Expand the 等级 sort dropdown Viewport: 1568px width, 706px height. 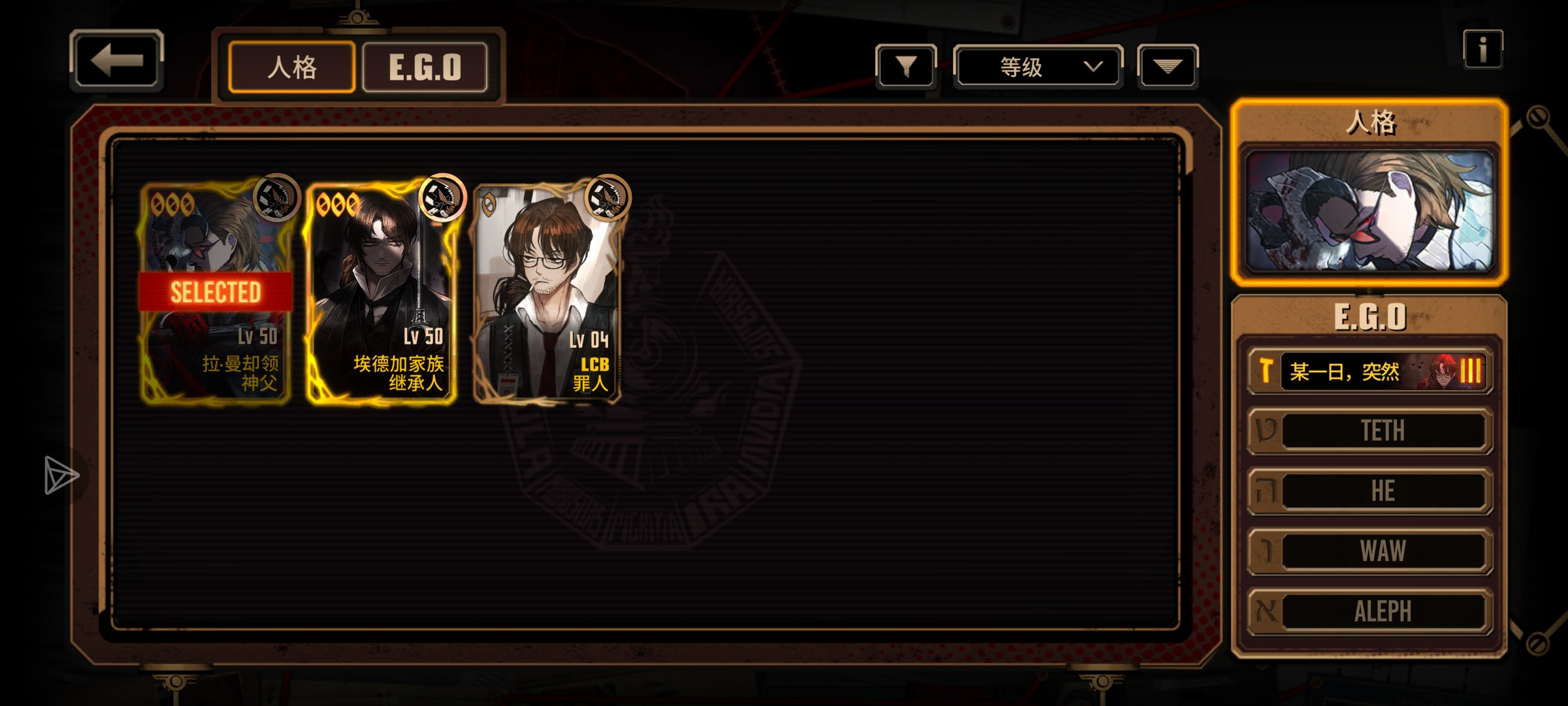1038,66
